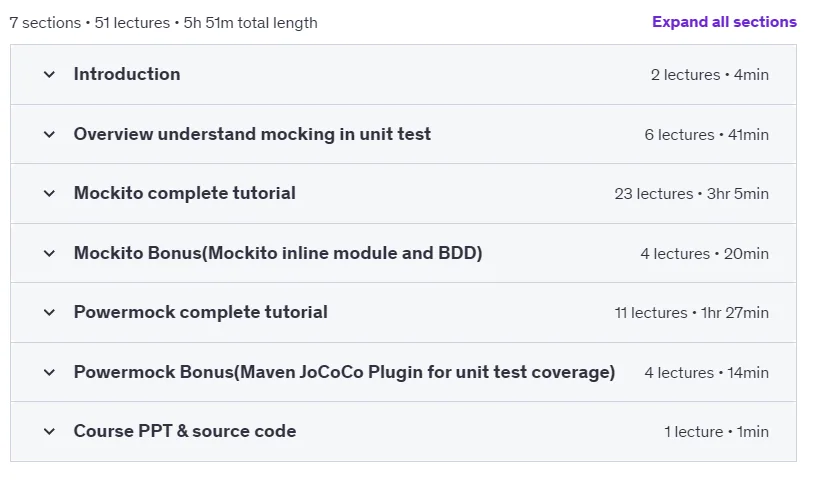Image resolution: width=817 pixels, height=482 pixels.
Task: Select the Introduction section title
Action: pos(127,74)
